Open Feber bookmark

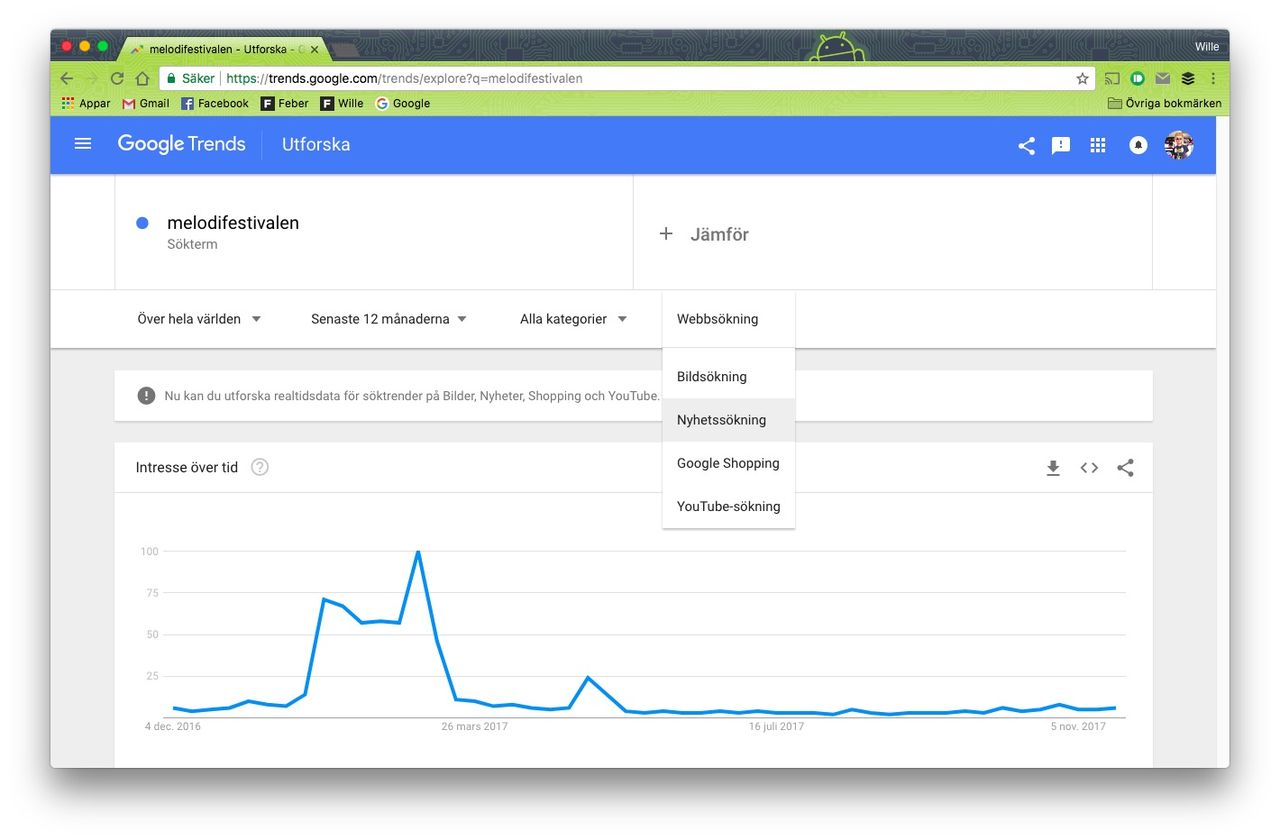[x=284, y=103]
